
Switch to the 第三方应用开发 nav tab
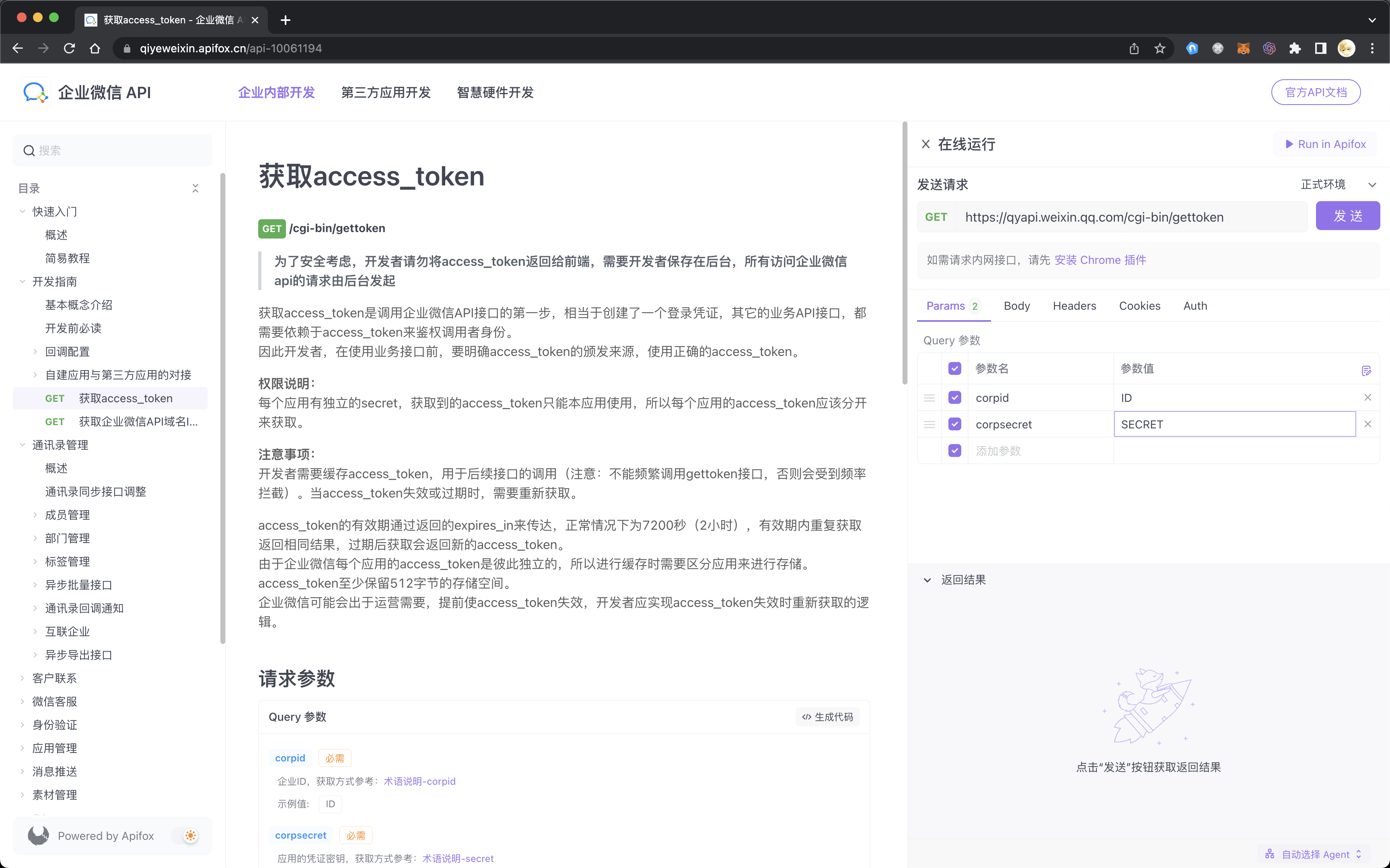coord(386,93)
